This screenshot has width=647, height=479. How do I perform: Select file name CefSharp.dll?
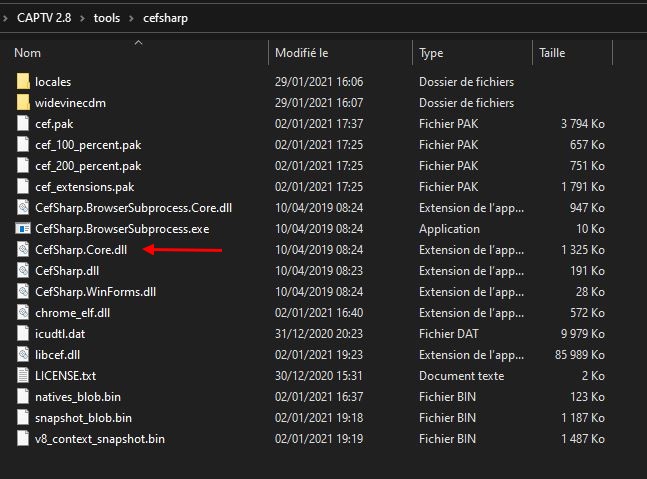67,271
